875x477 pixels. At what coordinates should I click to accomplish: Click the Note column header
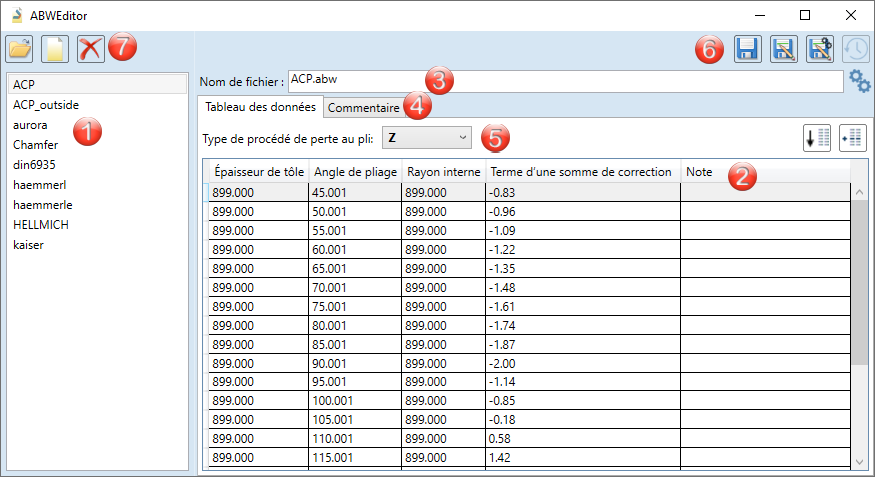pos(765,172)
